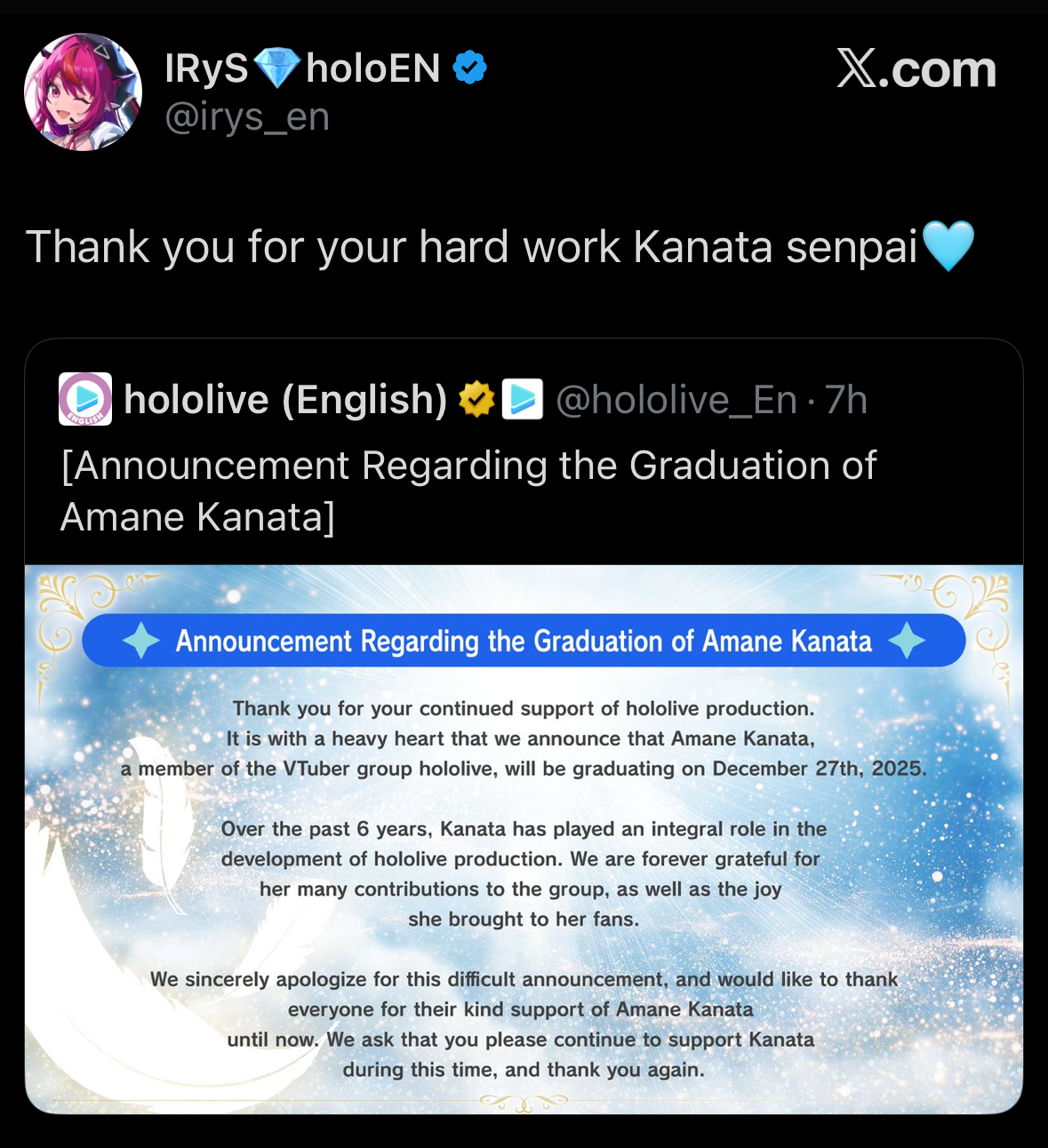Open hololive (English) round profile icon
Screen dimensions: 1048x1148
(x=85, y=399)
